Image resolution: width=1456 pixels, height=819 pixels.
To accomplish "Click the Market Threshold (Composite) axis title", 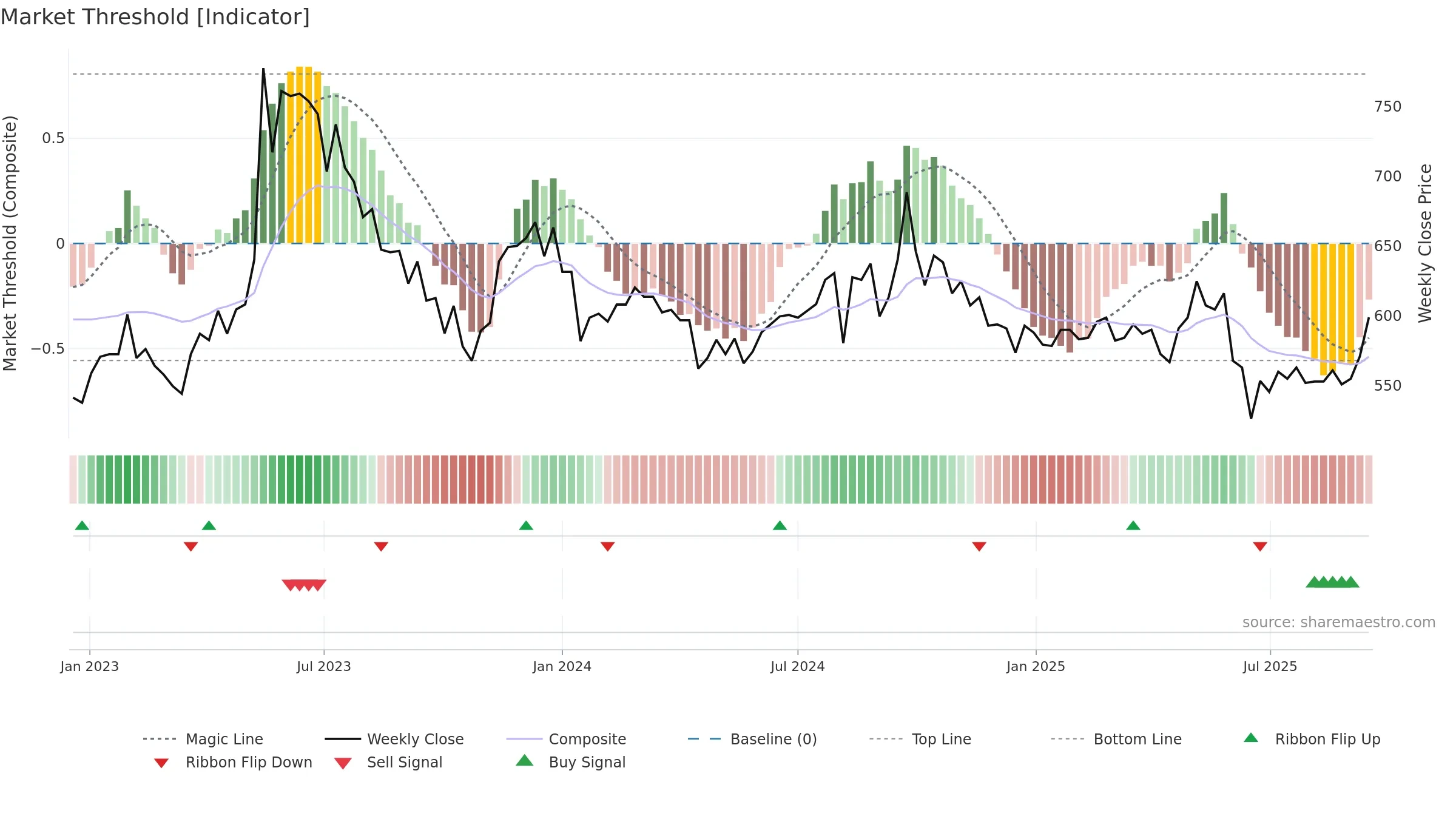I will (x=10, y=243).
